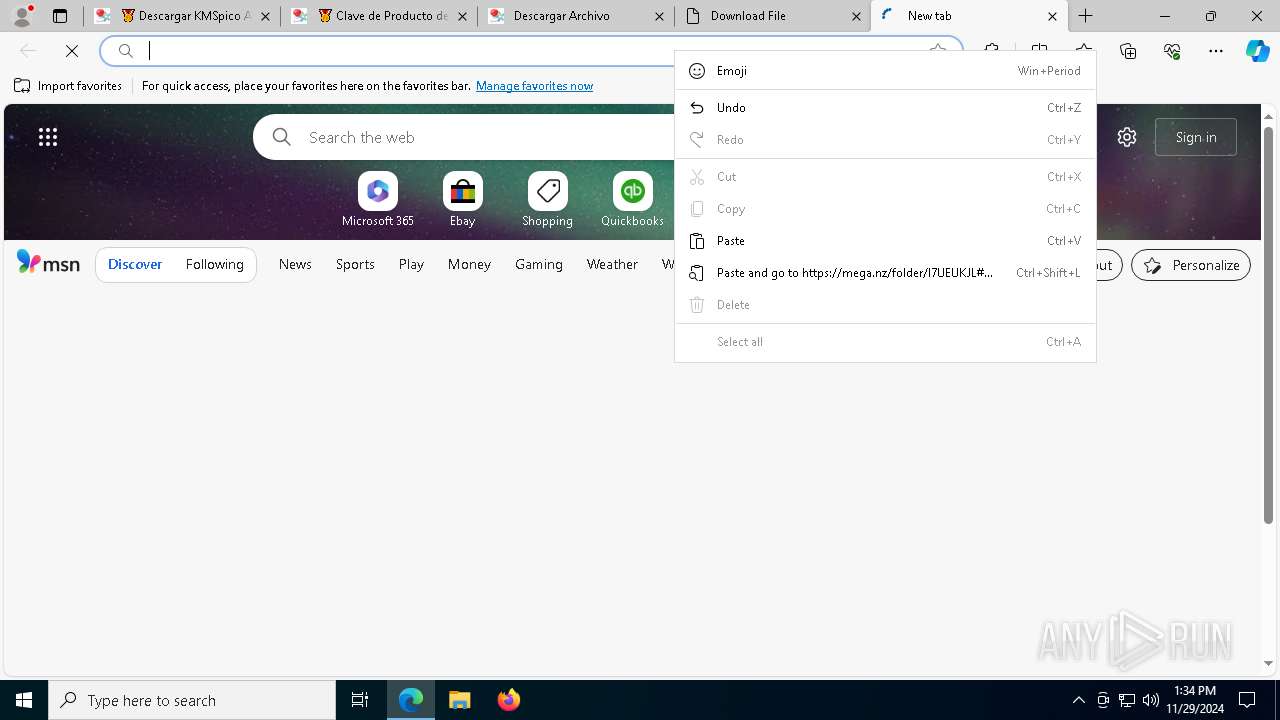Close the Descargar Archivo tab
Image resolution: width=1280 pixels, height=720 pixels.
(660, 16)
